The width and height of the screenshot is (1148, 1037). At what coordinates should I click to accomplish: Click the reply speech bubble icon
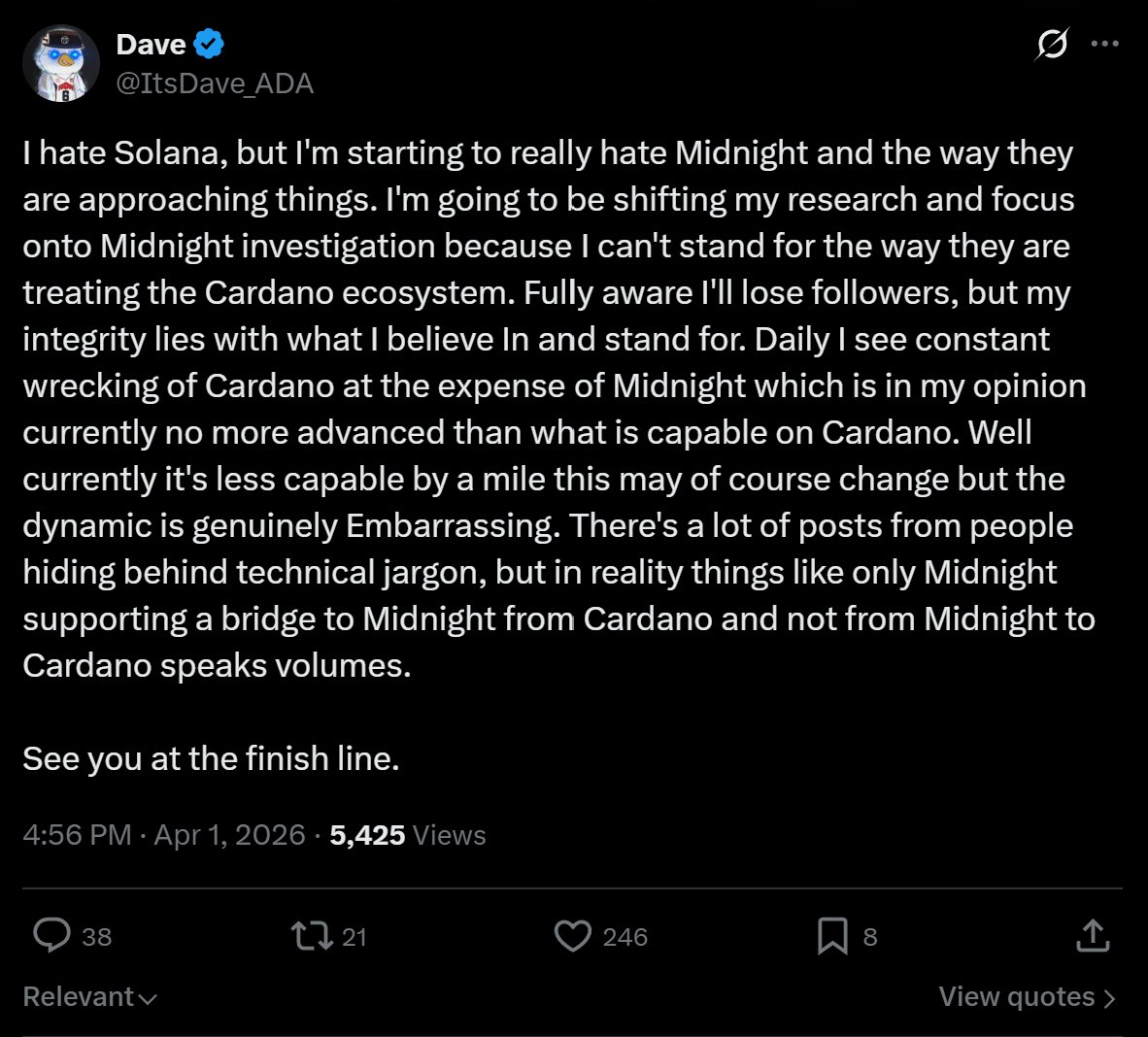(51, 935)
